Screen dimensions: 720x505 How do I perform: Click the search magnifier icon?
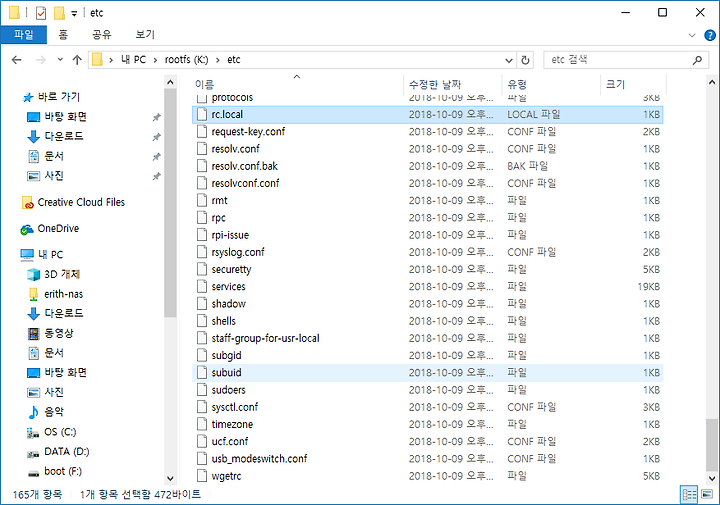pyautogui.click(x=697, y=60)
